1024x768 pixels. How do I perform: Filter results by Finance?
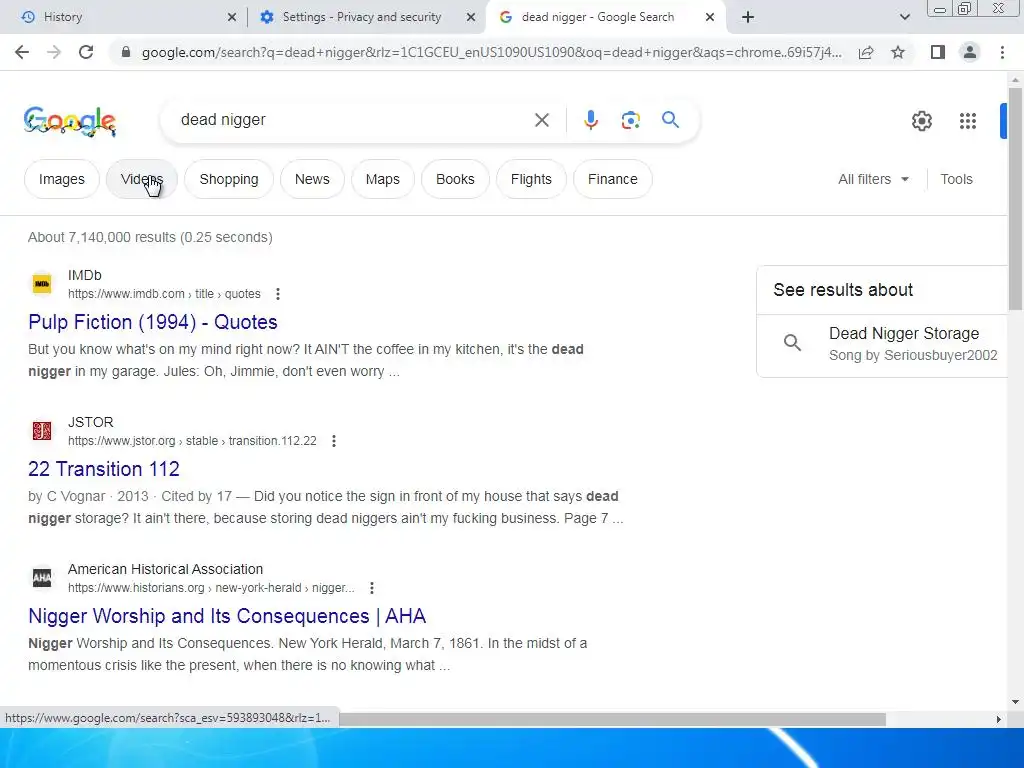613,179
